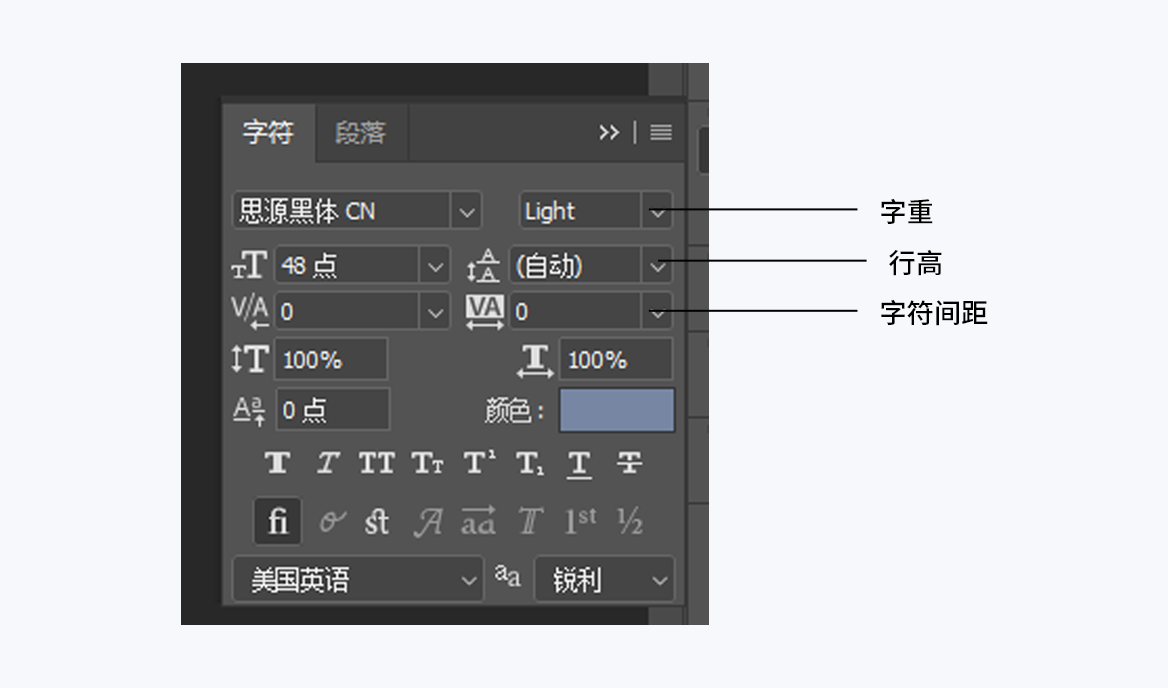Open the font size dropdown arrow

(435, 266)
